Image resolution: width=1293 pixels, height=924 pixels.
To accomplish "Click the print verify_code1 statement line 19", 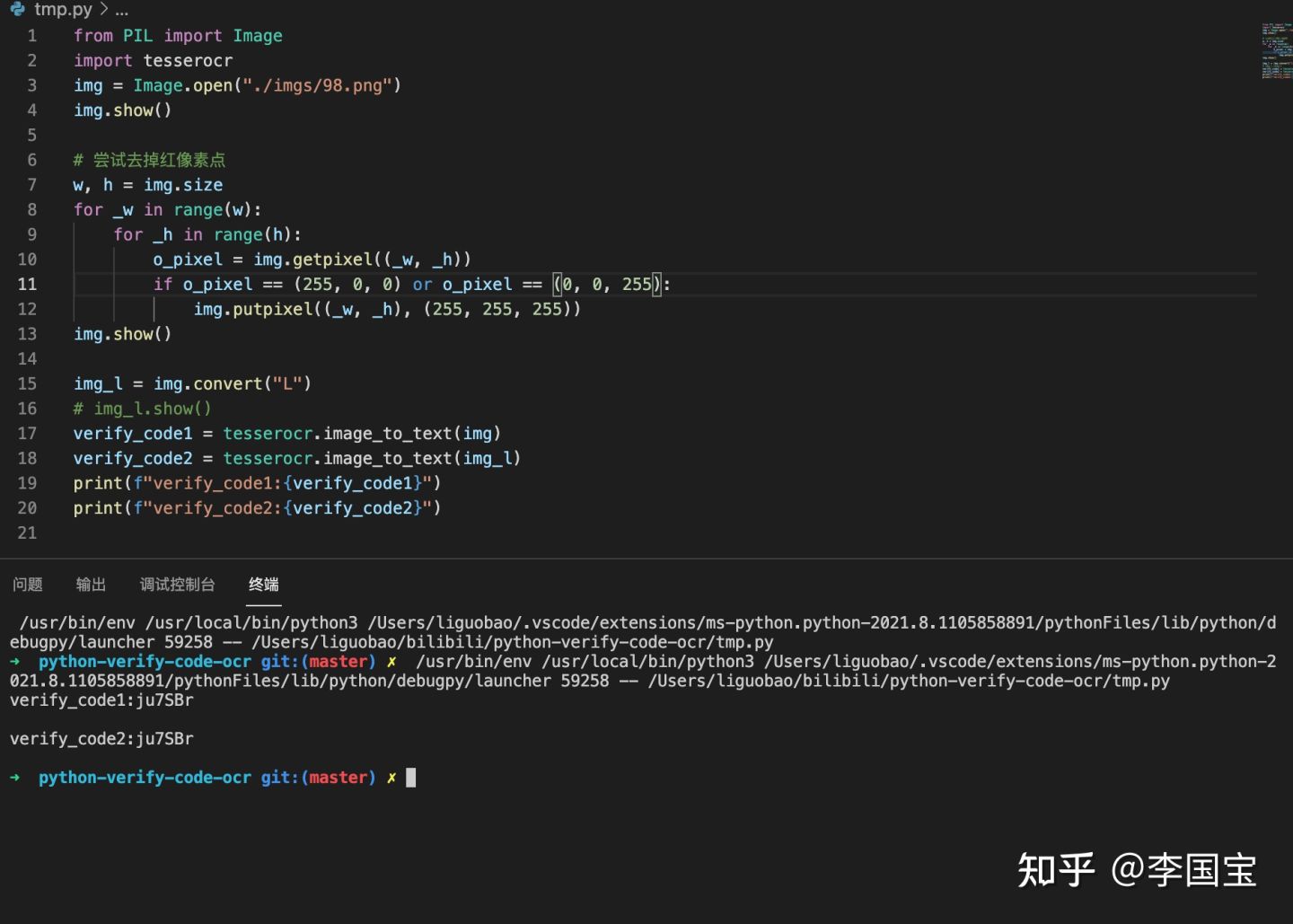I will (x=257, y=483).
